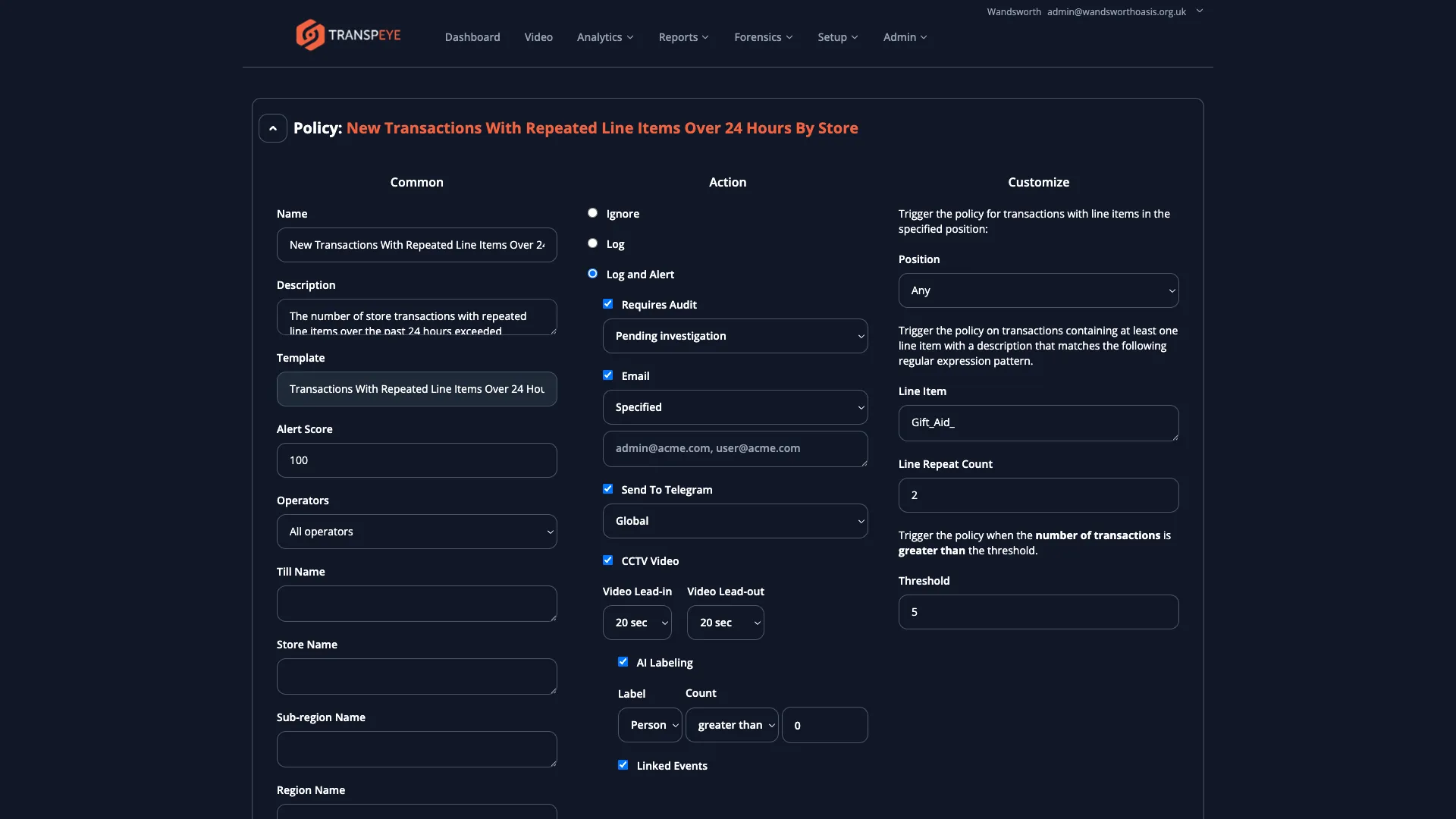Screen dimensions: 1456x819
Task: Edit the Threshold value field
Action: (x=1038, y=611)
